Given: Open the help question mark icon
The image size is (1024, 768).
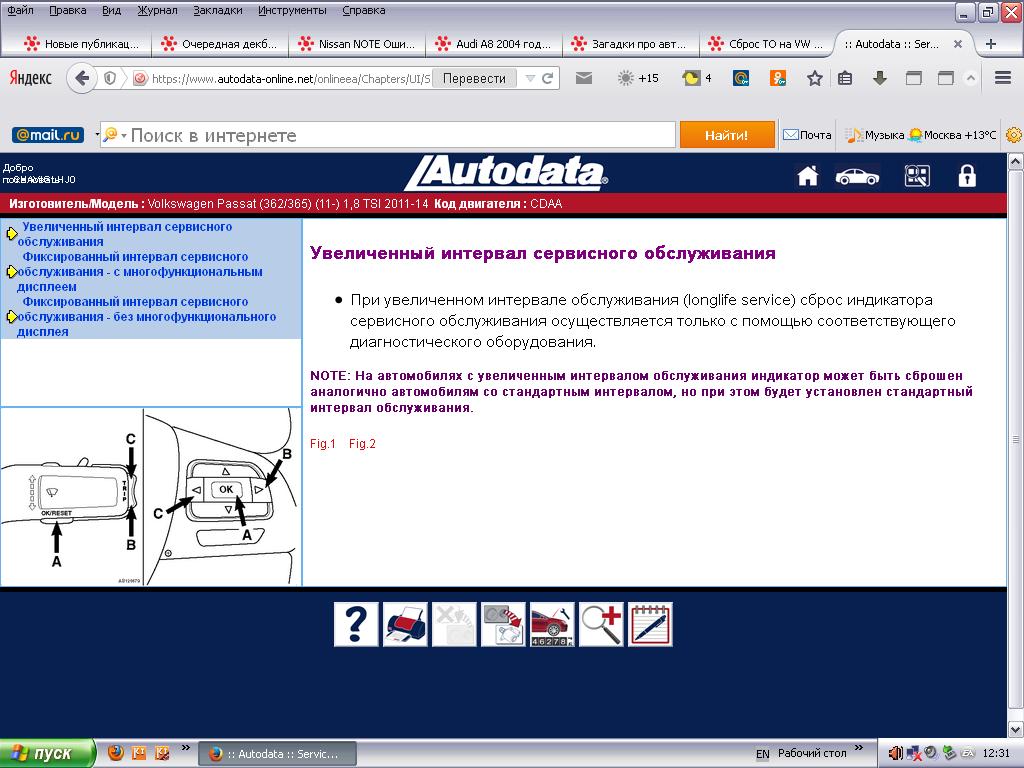Looking at the screenshot, I should (356, 624).
